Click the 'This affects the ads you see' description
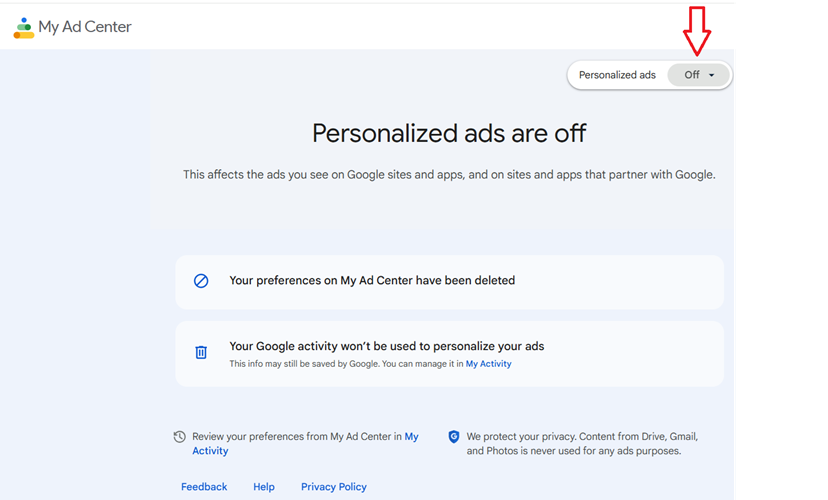Screen dimensions: 828x500 pos(449,175)
